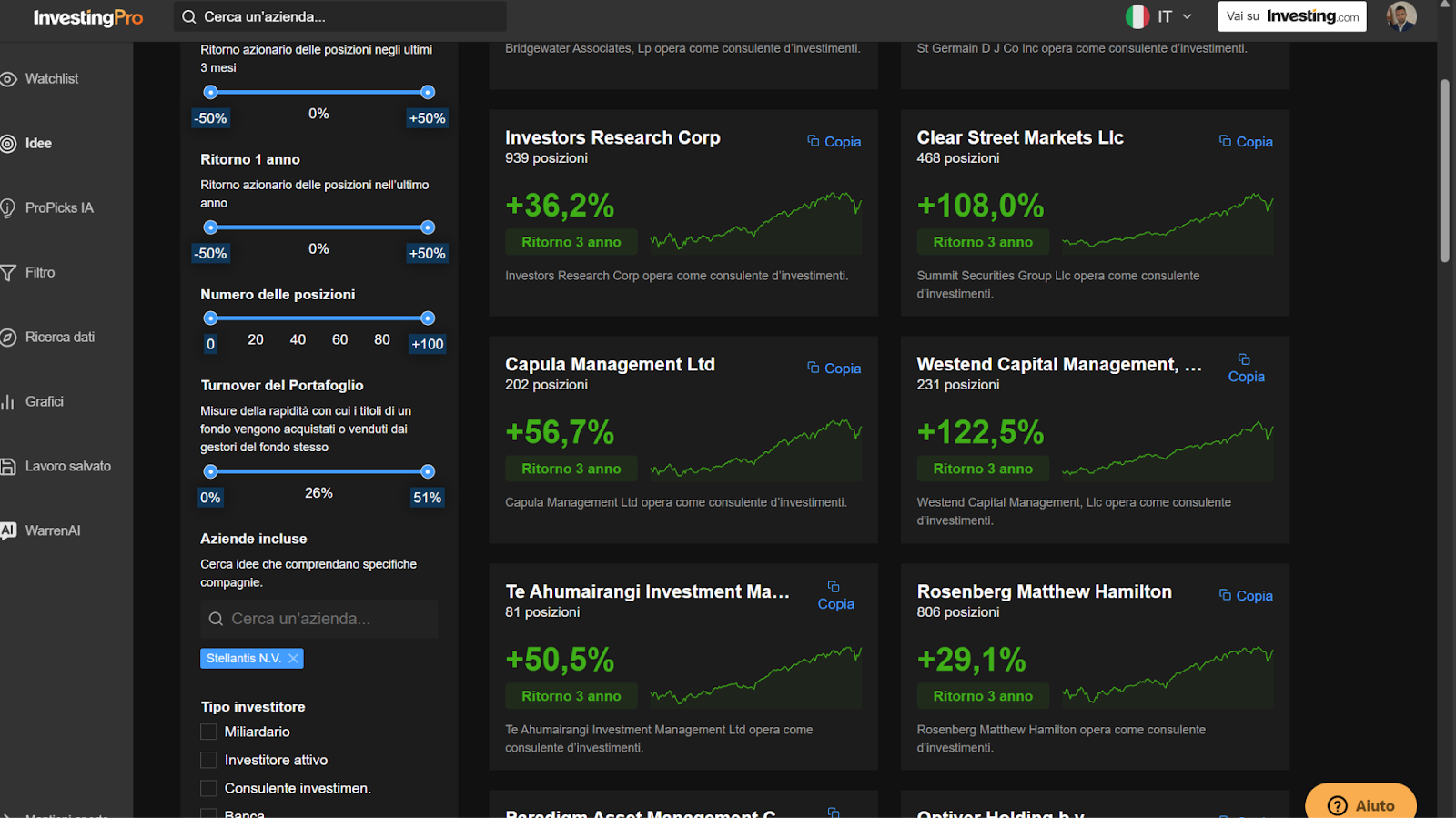Click Numero delle posizioni left slider handle
The image size is (1456, 818).
point(210,318)
